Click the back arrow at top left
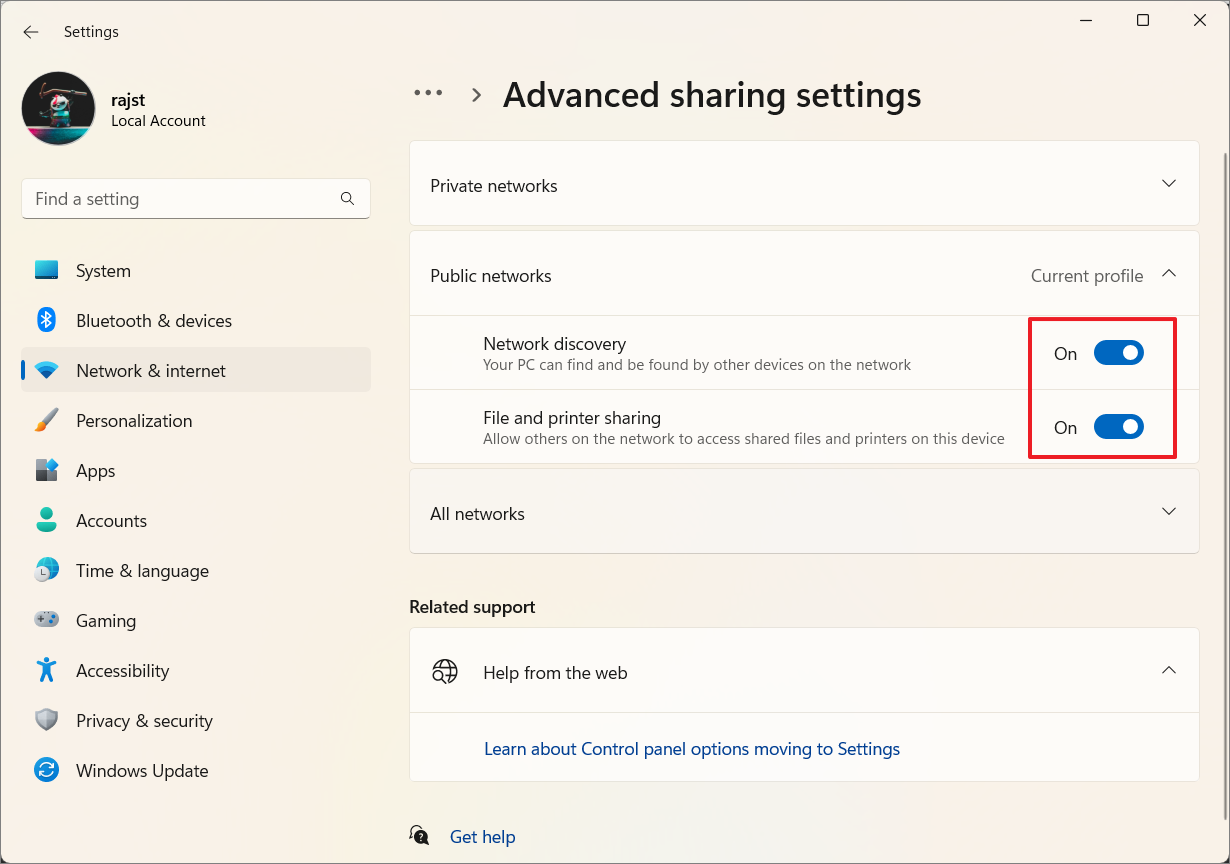The image size is (1230, 864). coord(30,31)
